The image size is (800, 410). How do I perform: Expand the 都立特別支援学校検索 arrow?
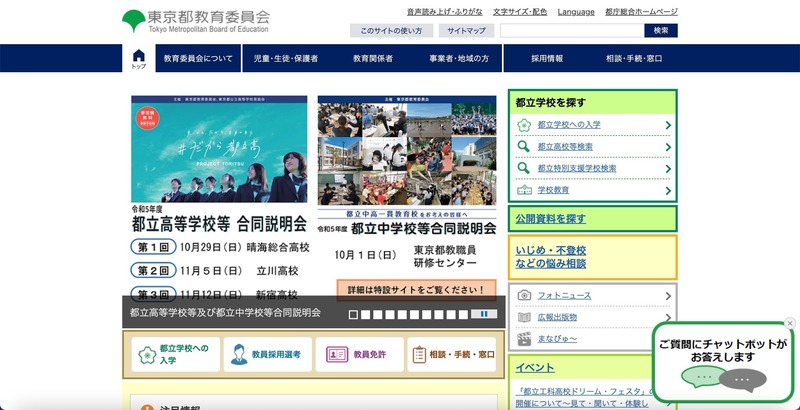pyautogui.click(x=667, y=169)
